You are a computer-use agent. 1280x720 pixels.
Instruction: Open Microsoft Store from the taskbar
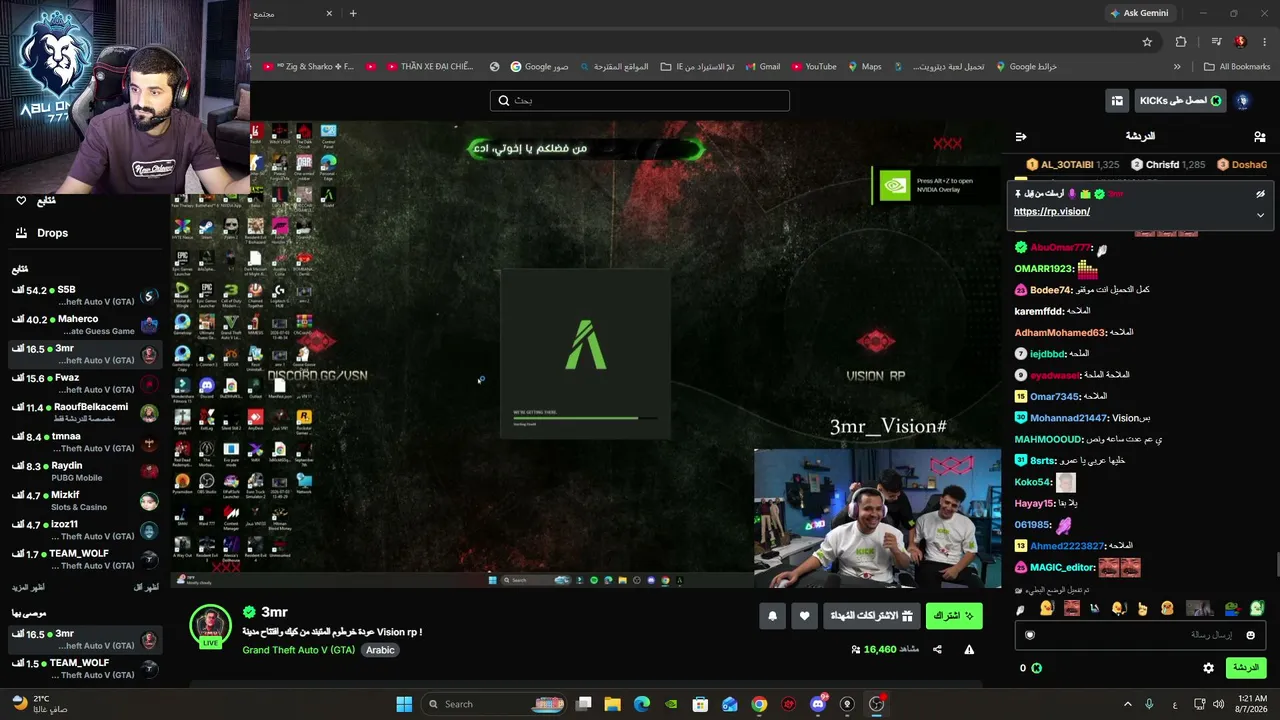click(700, 704)
